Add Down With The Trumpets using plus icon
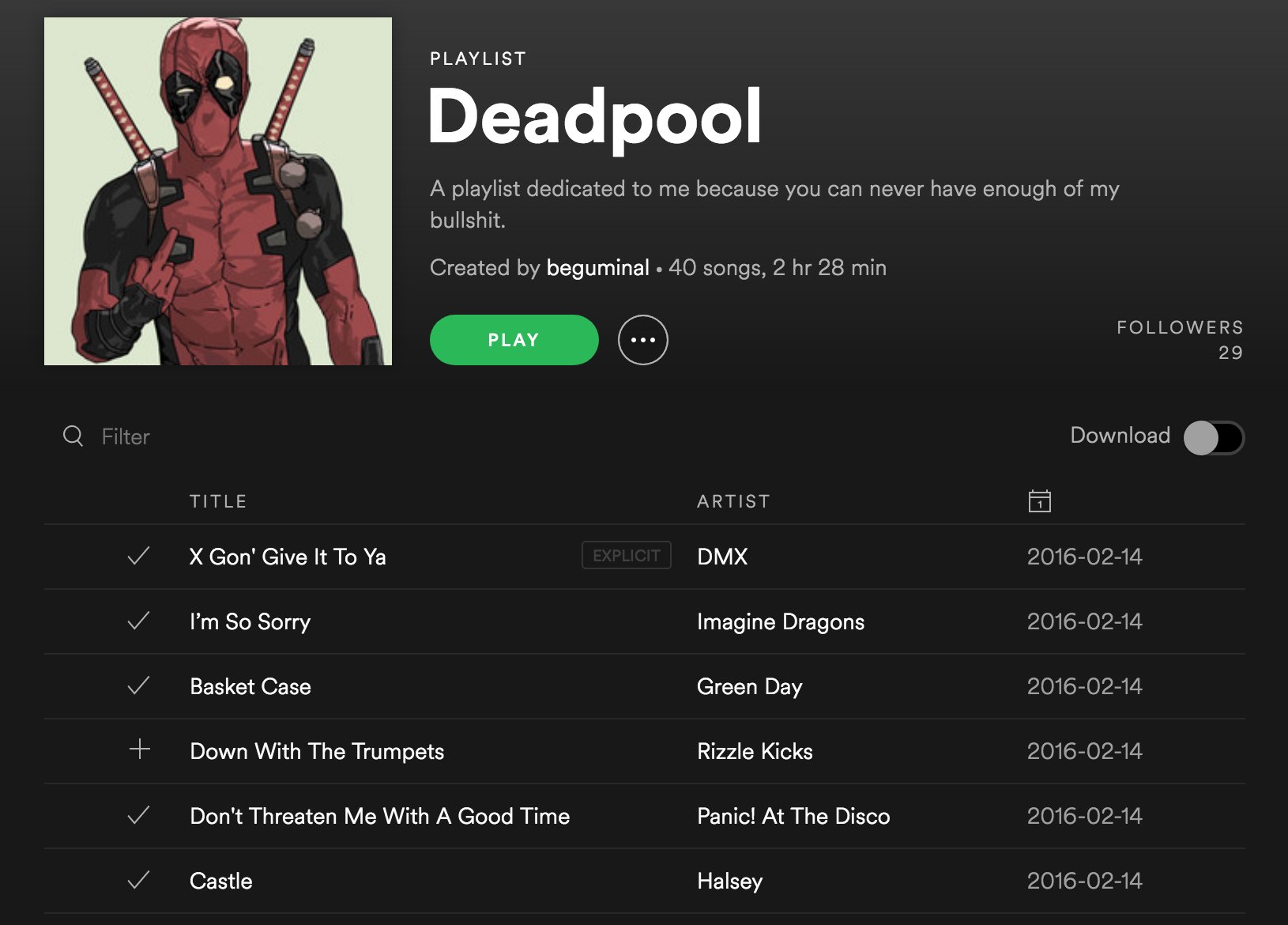This screenshot has width=1288, height=925. pos(139,749)
